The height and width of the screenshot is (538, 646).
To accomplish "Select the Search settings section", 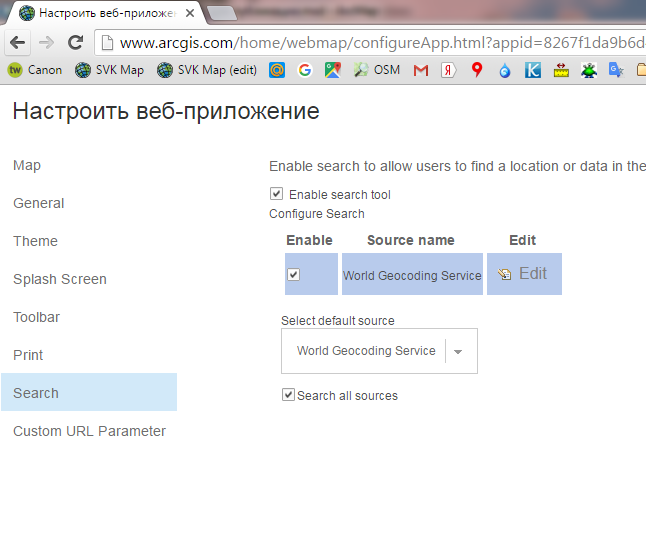I will (89, 392).
